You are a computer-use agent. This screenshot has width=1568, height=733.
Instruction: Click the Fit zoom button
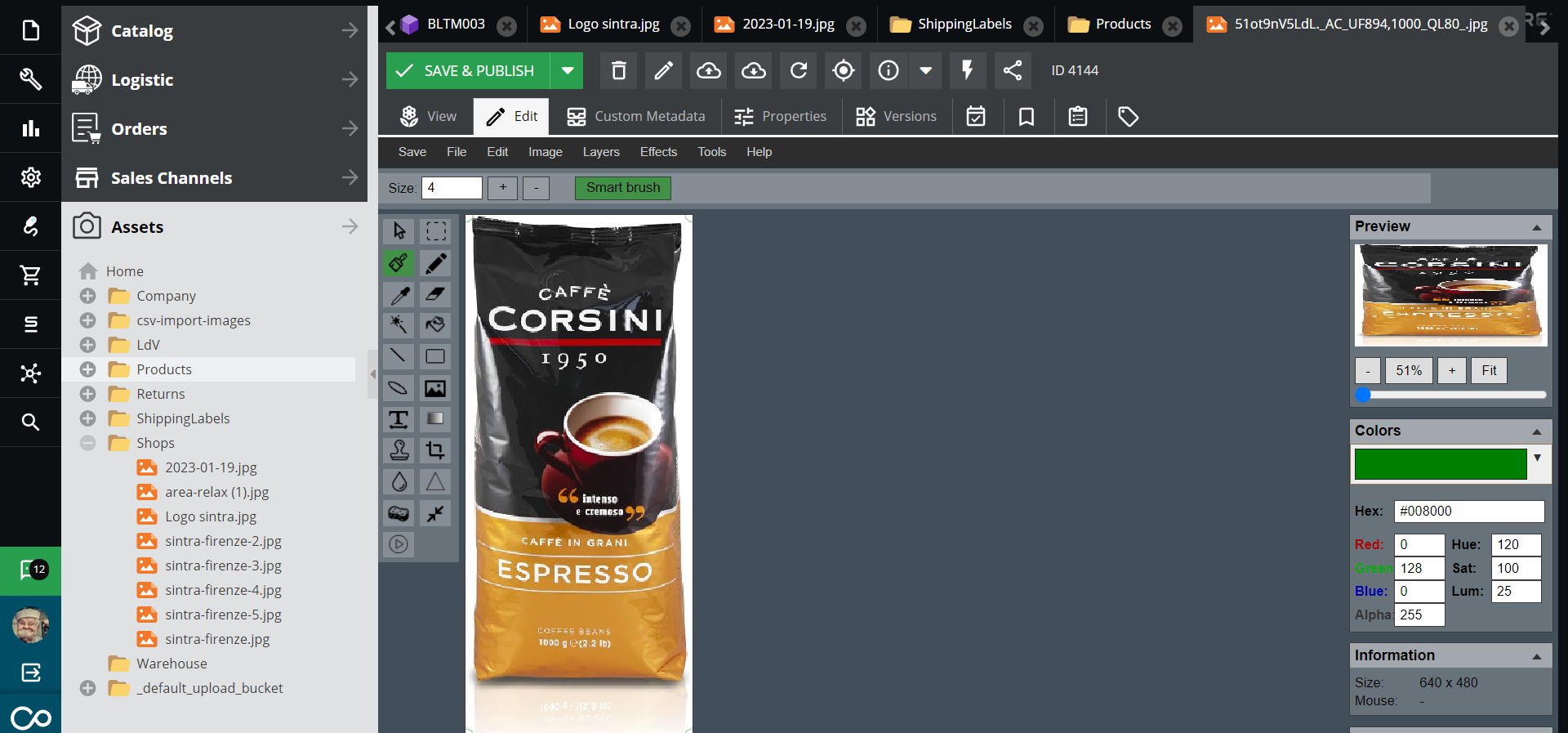tap(1489, 371)
